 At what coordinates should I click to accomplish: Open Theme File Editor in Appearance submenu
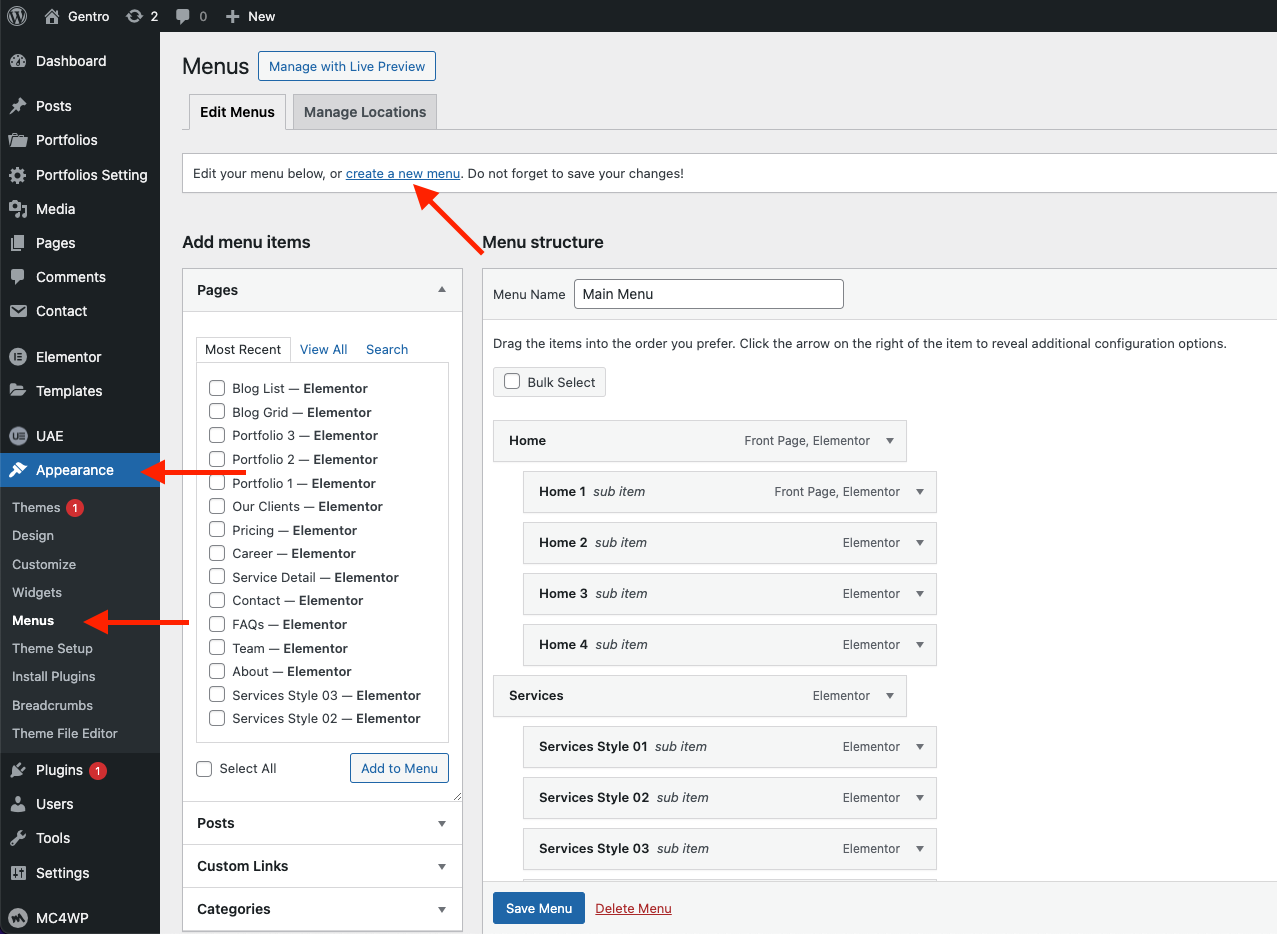coord(65,733)
